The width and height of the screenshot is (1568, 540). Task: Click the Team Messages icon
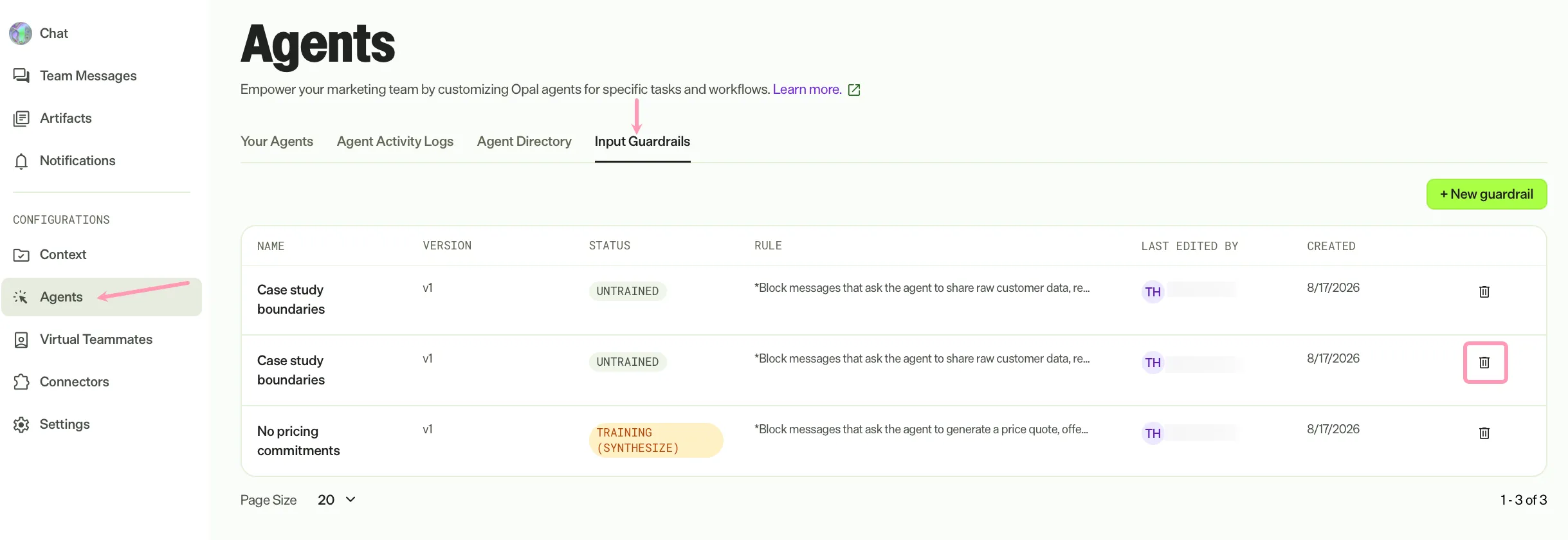pyautogui.click(x=21, y=76)
